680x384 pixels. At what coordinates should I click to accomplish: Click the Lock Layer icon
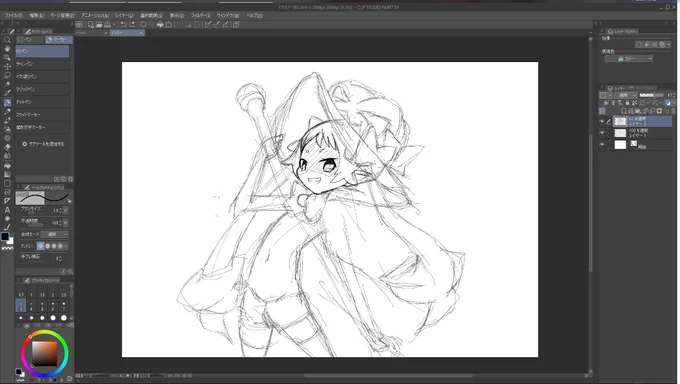(627, 103)
